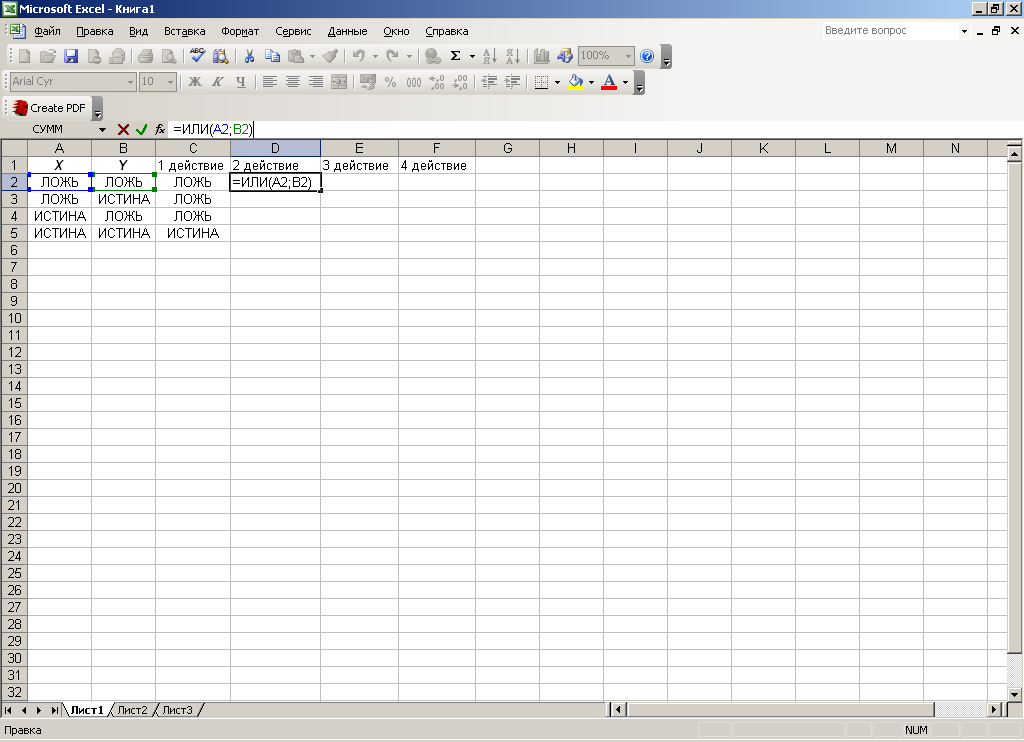Open Print Preview from the toolbar
The image size is (1024, 742).
click(168, 56)
